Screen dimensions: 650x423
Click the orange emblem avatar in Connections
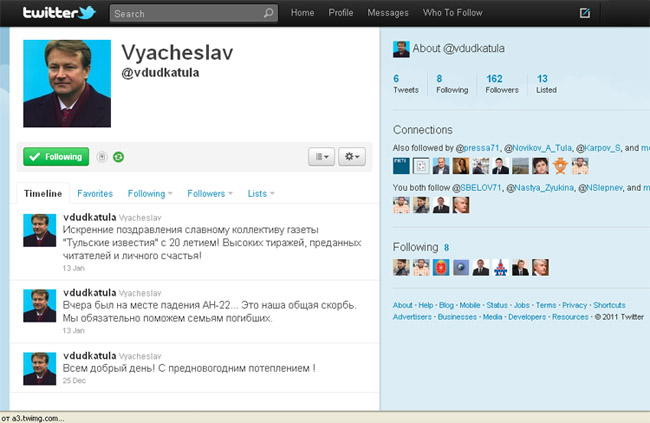[560, 166]
